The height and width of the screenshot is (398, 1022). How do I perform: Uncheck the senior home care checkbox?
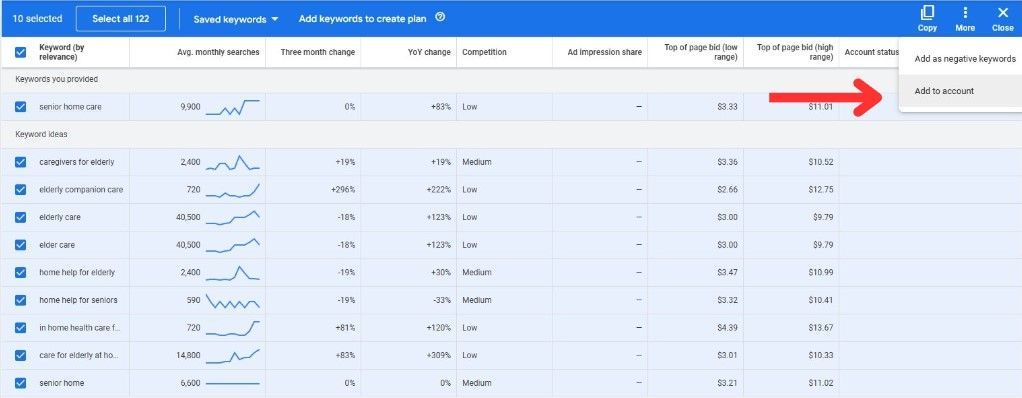[21, 107]
